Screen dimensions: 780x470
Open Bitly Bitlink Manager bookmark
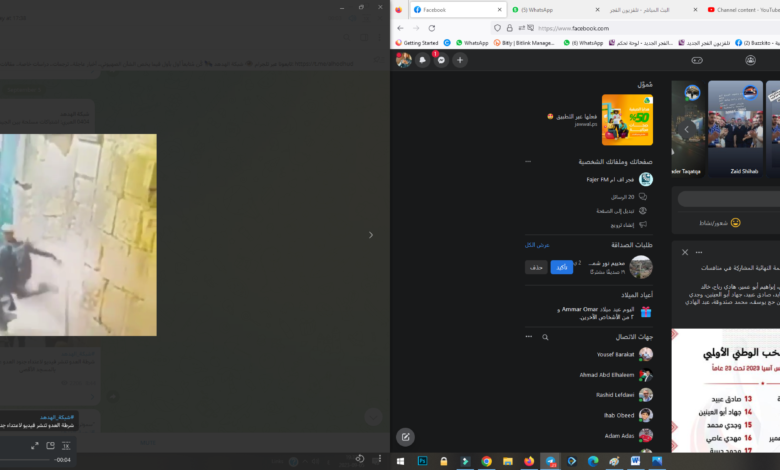pyautogui.click(x=524, y=43)
